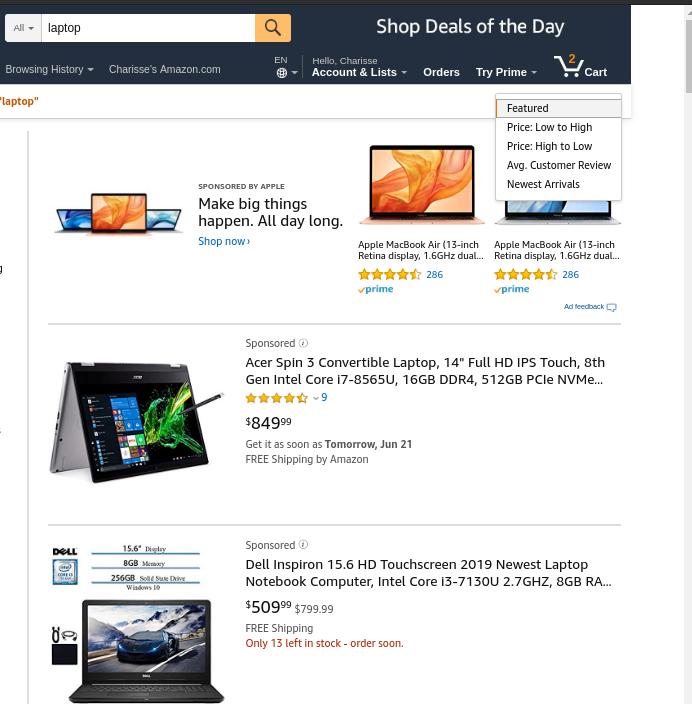Click the first MacBook Air star rating

tap(390, 274)
